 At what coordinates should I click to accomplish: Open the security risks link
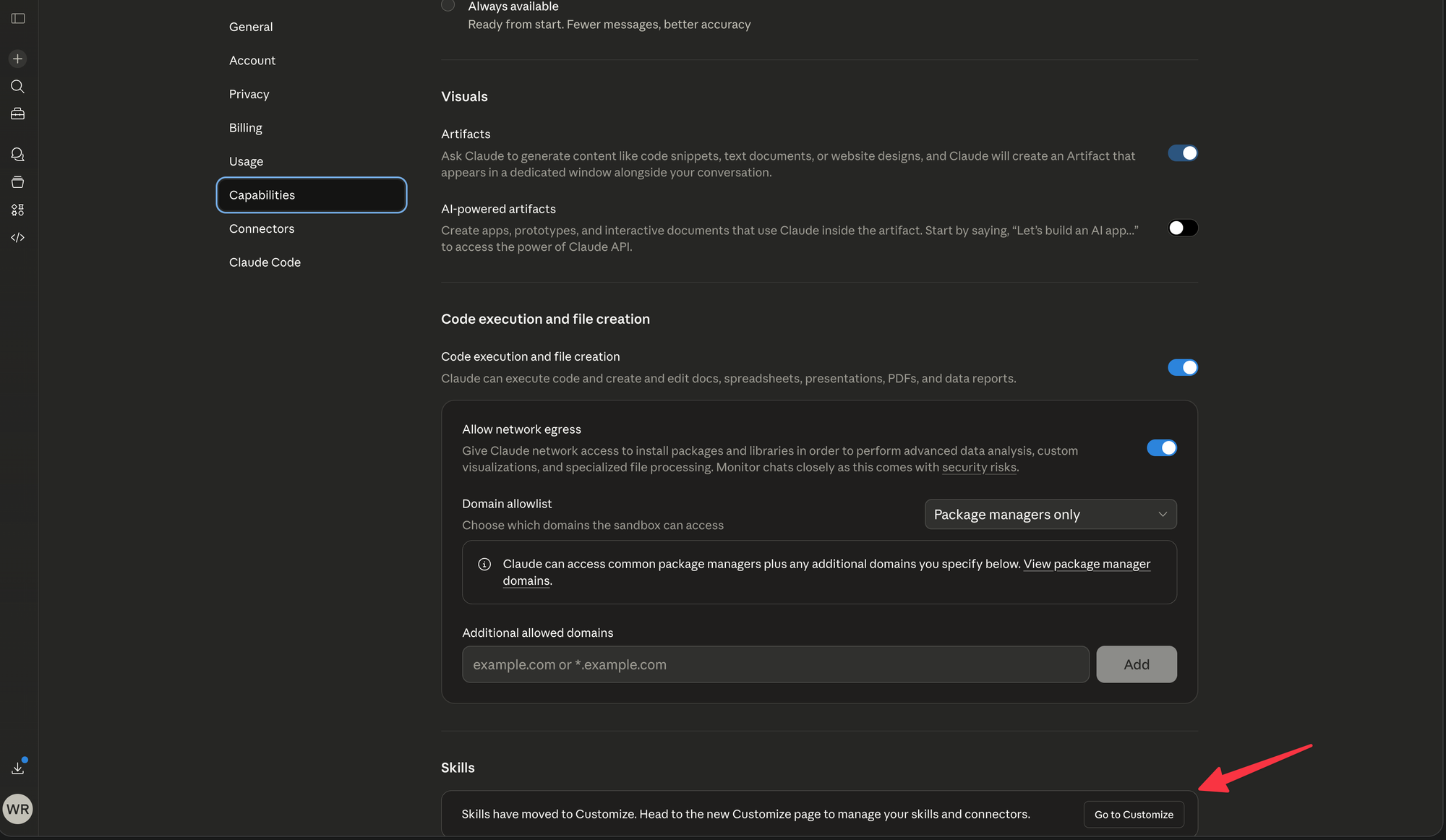pyautogui.click(x=979, y=468)
